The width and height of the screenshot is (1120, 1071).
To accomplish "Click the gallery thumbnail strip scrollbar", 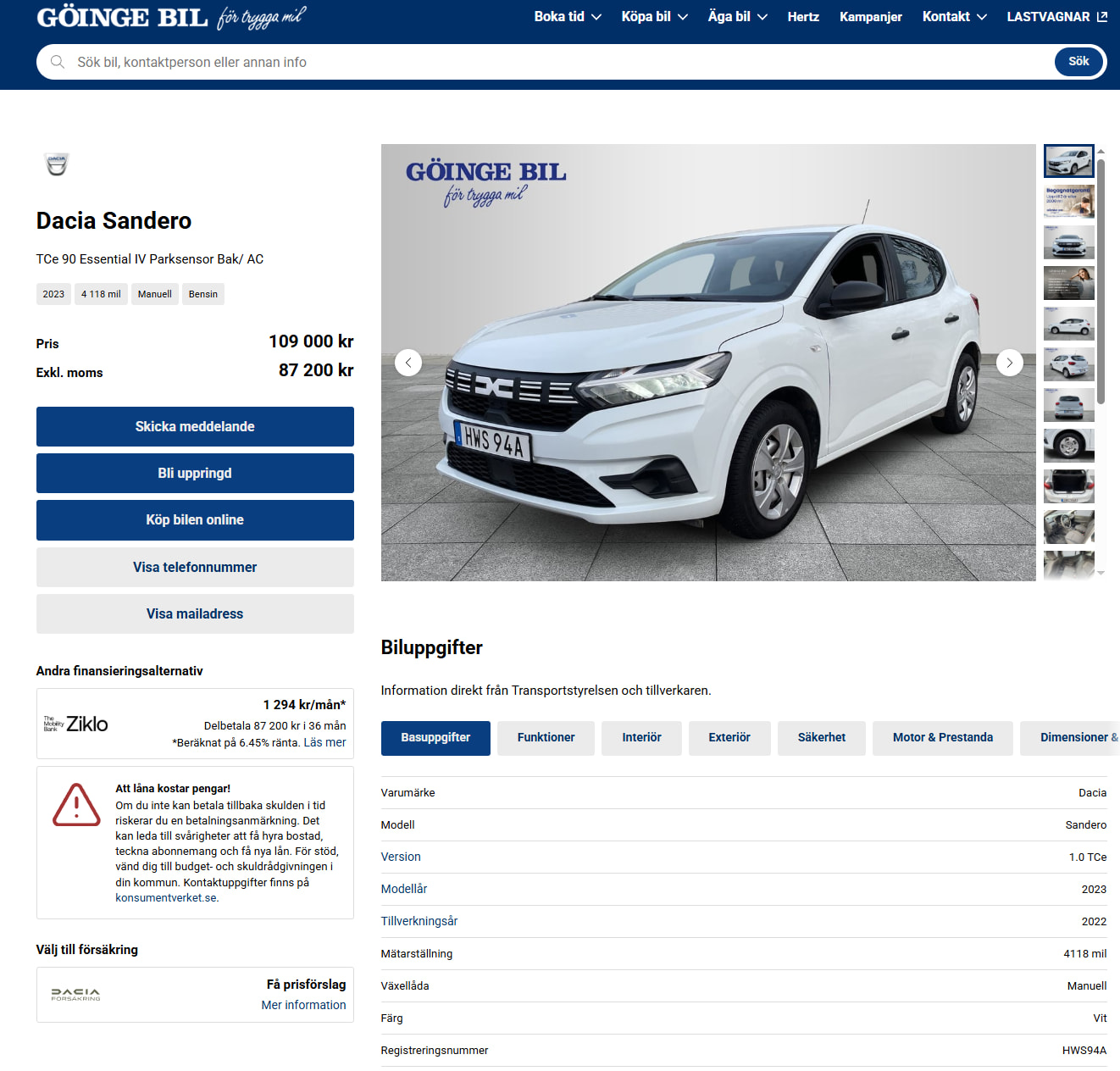I will coord(1101,280).
